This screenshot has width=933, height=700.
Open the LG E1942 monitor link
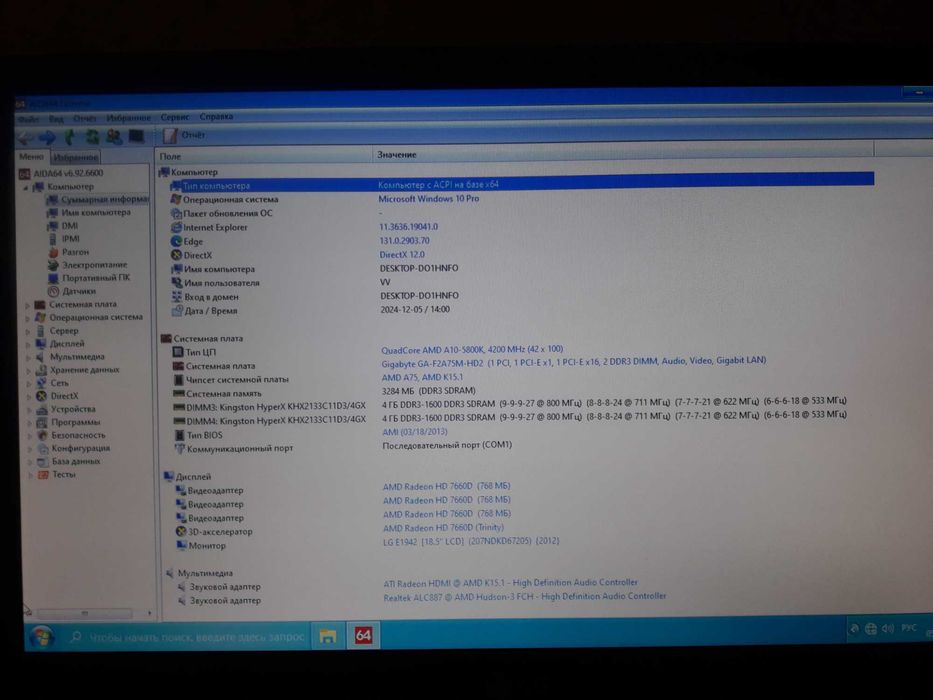[x=471, y=542]
